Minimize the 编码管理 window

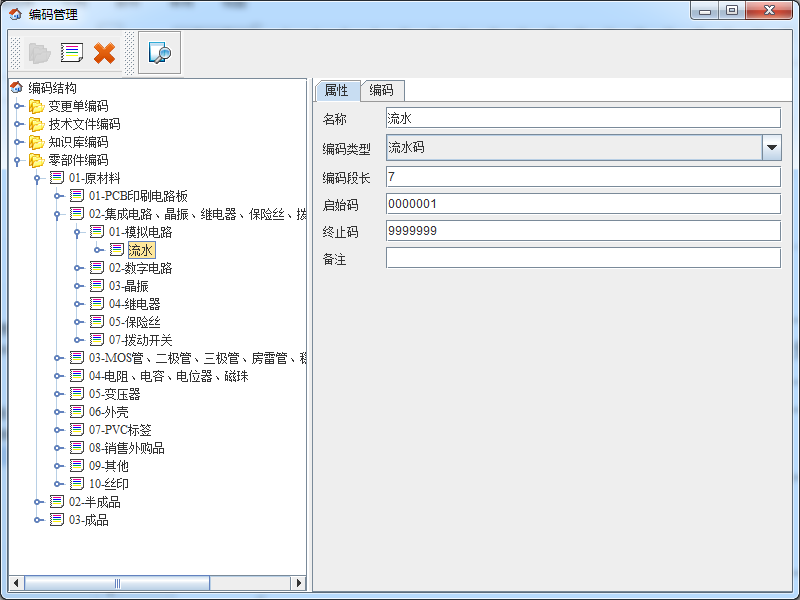tap(705, 11)
